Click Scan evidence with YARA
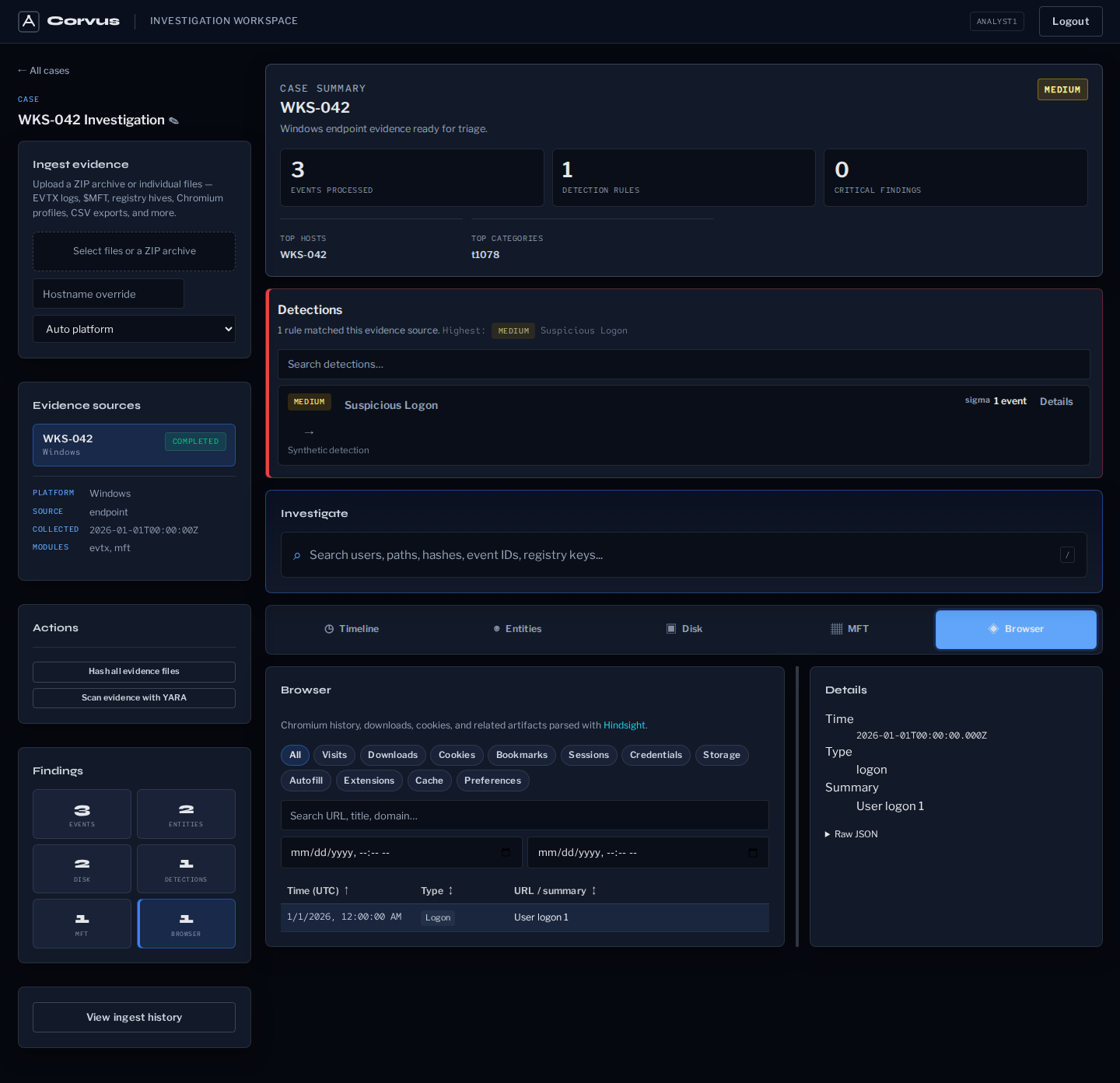The height and width of the screenshot is (1083, 1120). (134, 698)
